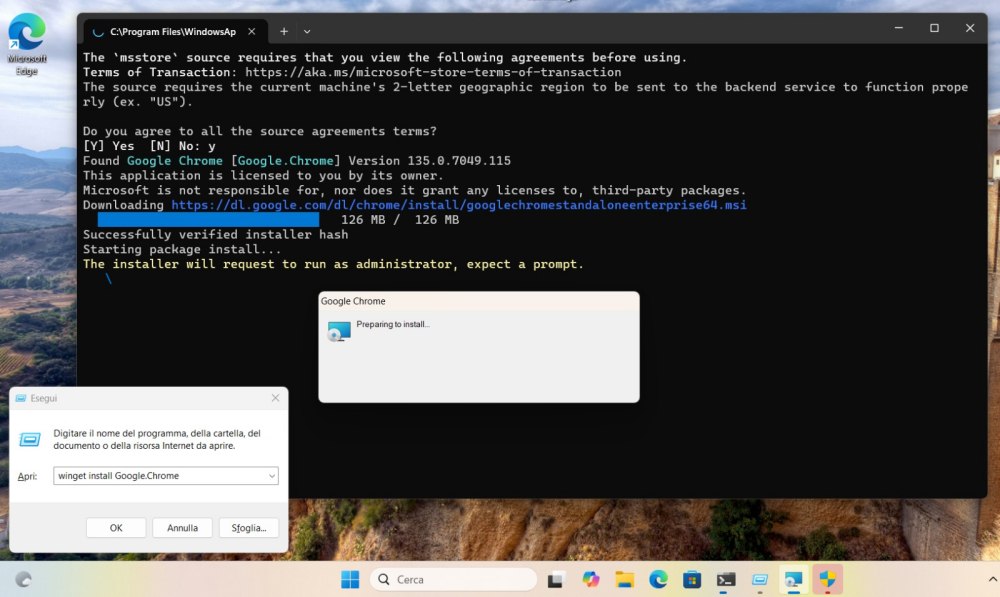Launch Copilot from the taskbar
Image resolution: width=1000 pixels, height=597 pixels.
591,579
